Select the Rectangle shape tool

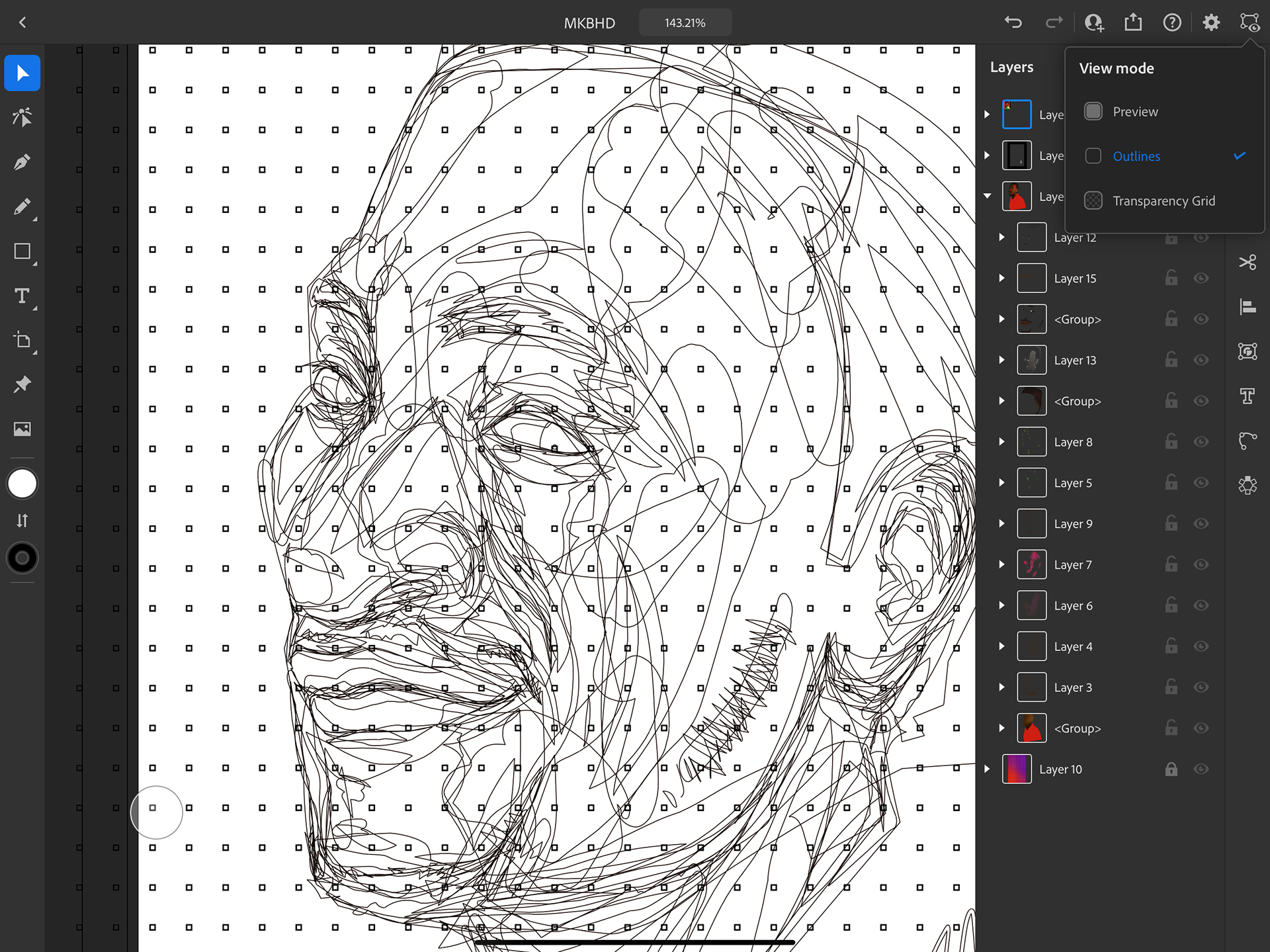tap(22, 251)
